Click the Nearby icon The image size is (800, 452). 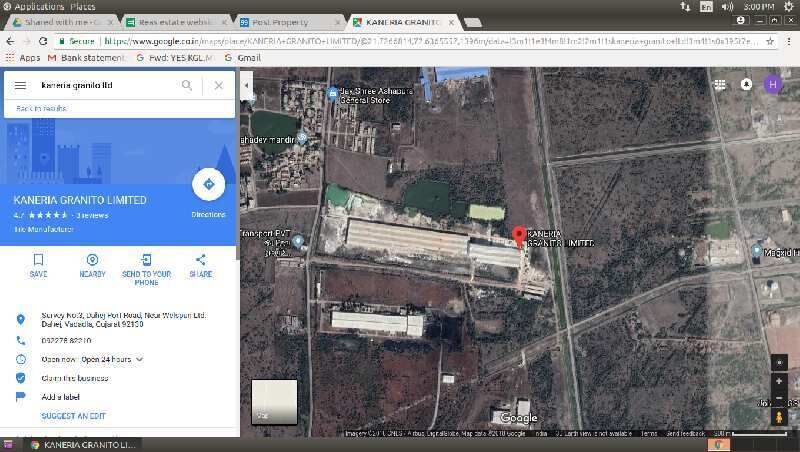92,260
